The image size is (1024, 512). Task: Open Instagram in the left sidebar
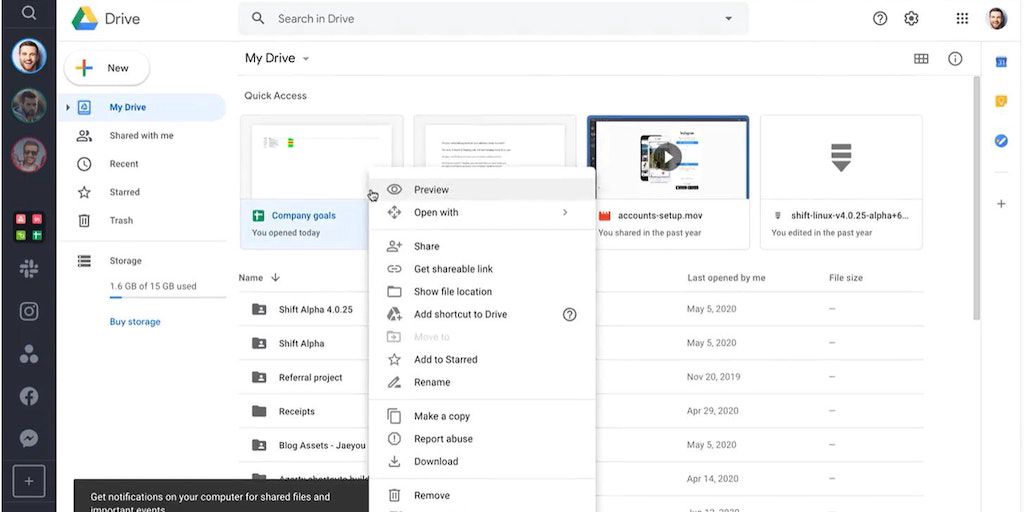coord(28,311)
